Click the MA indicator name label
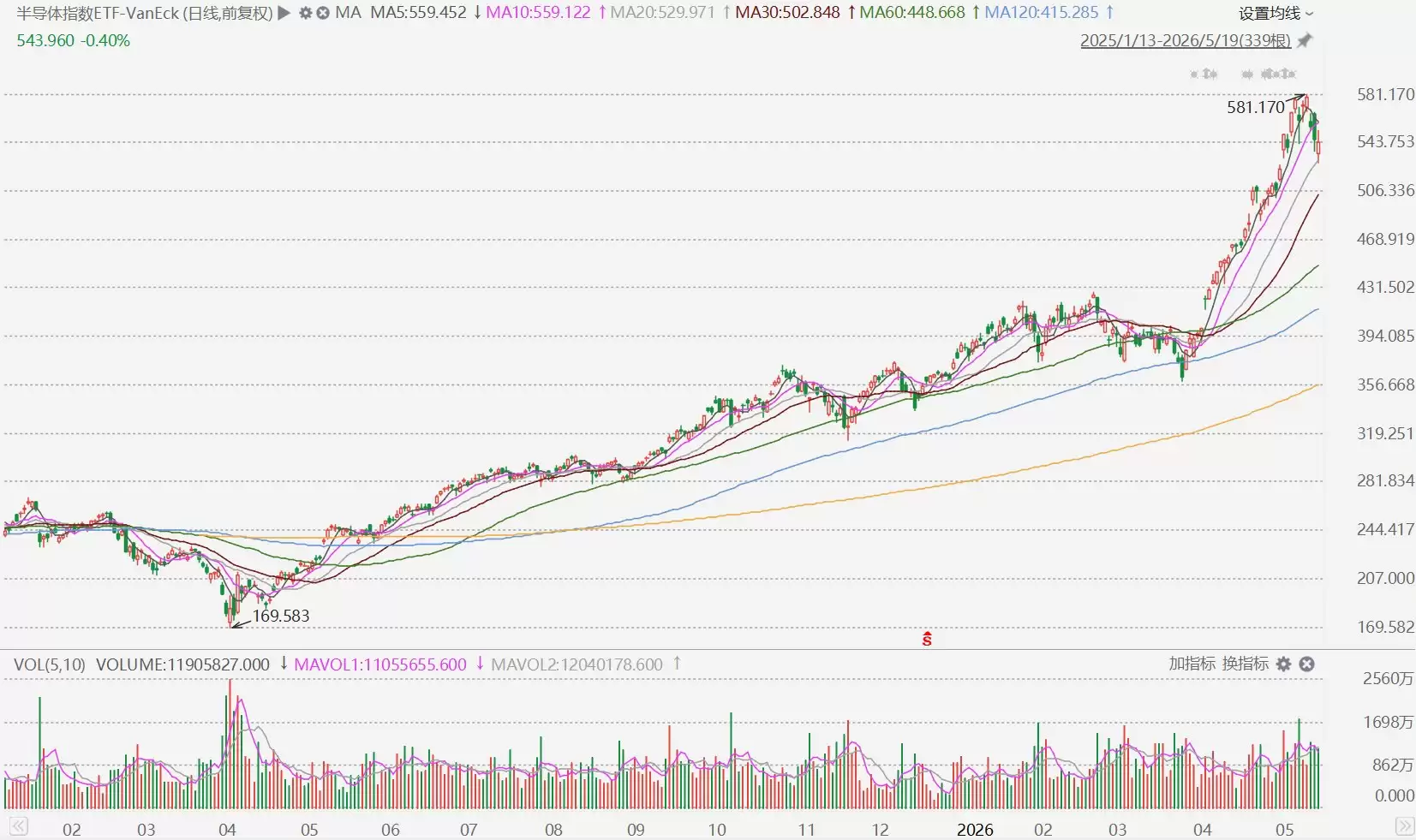Viewport: 1416px width, 840px height. point(348,13)
